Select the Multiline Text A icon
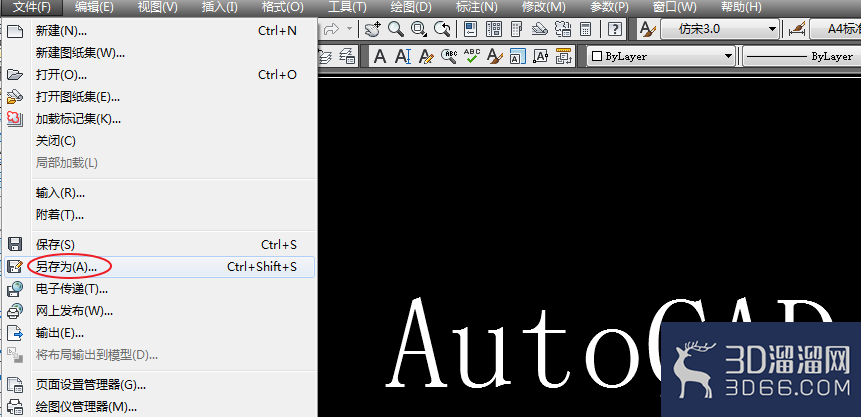The image size is (861, 417). tap(380, 56)
